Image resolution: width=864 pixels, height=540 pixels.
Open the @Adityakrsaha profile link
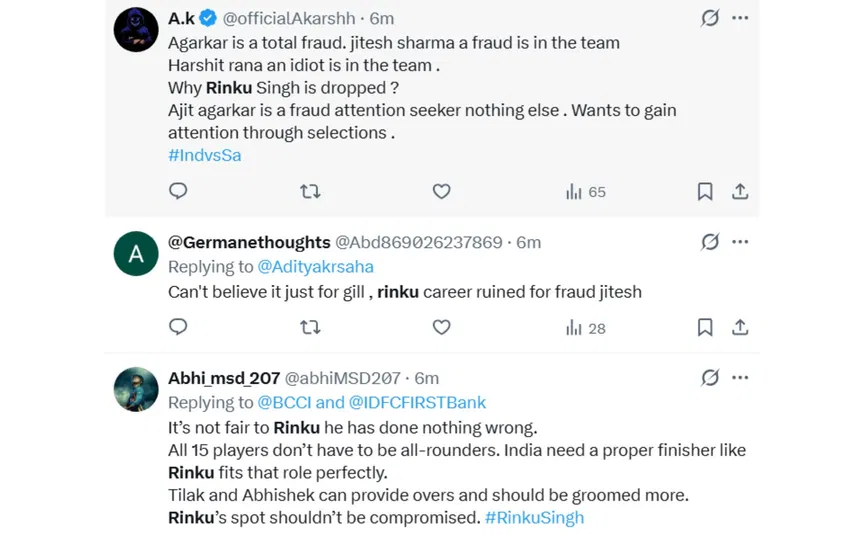[x=315, y=267]
